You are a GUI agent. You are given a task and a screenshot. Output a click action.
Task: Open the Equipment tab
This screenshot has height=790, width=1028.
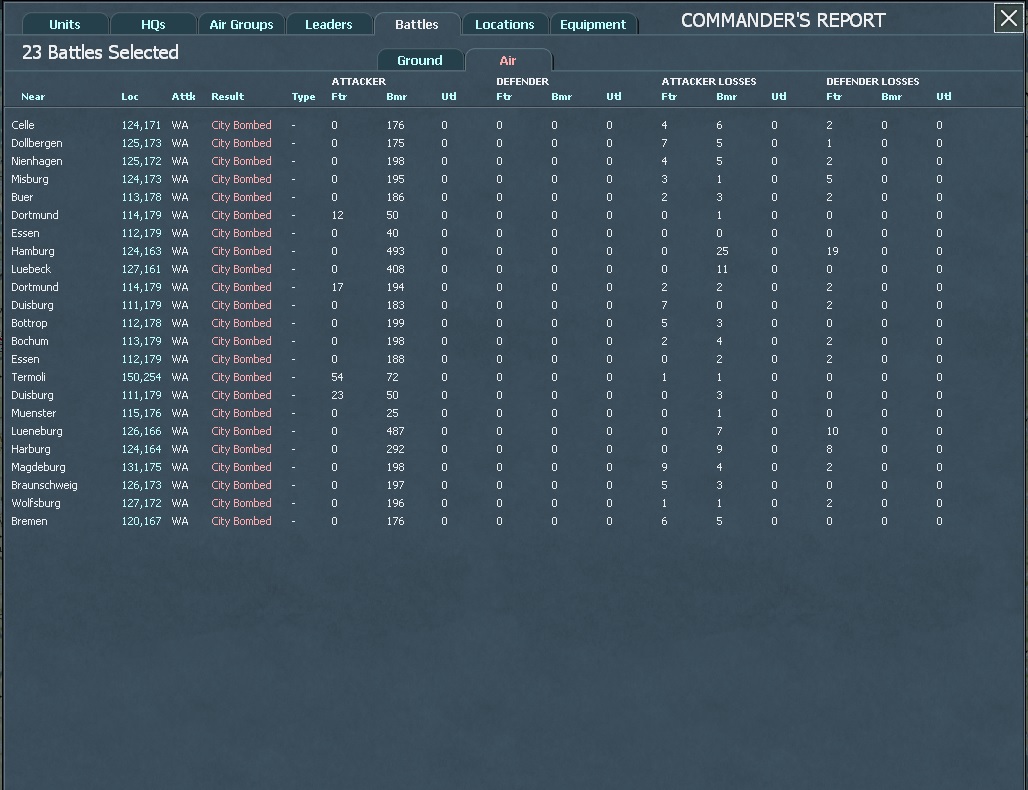(x=593, y=24)
